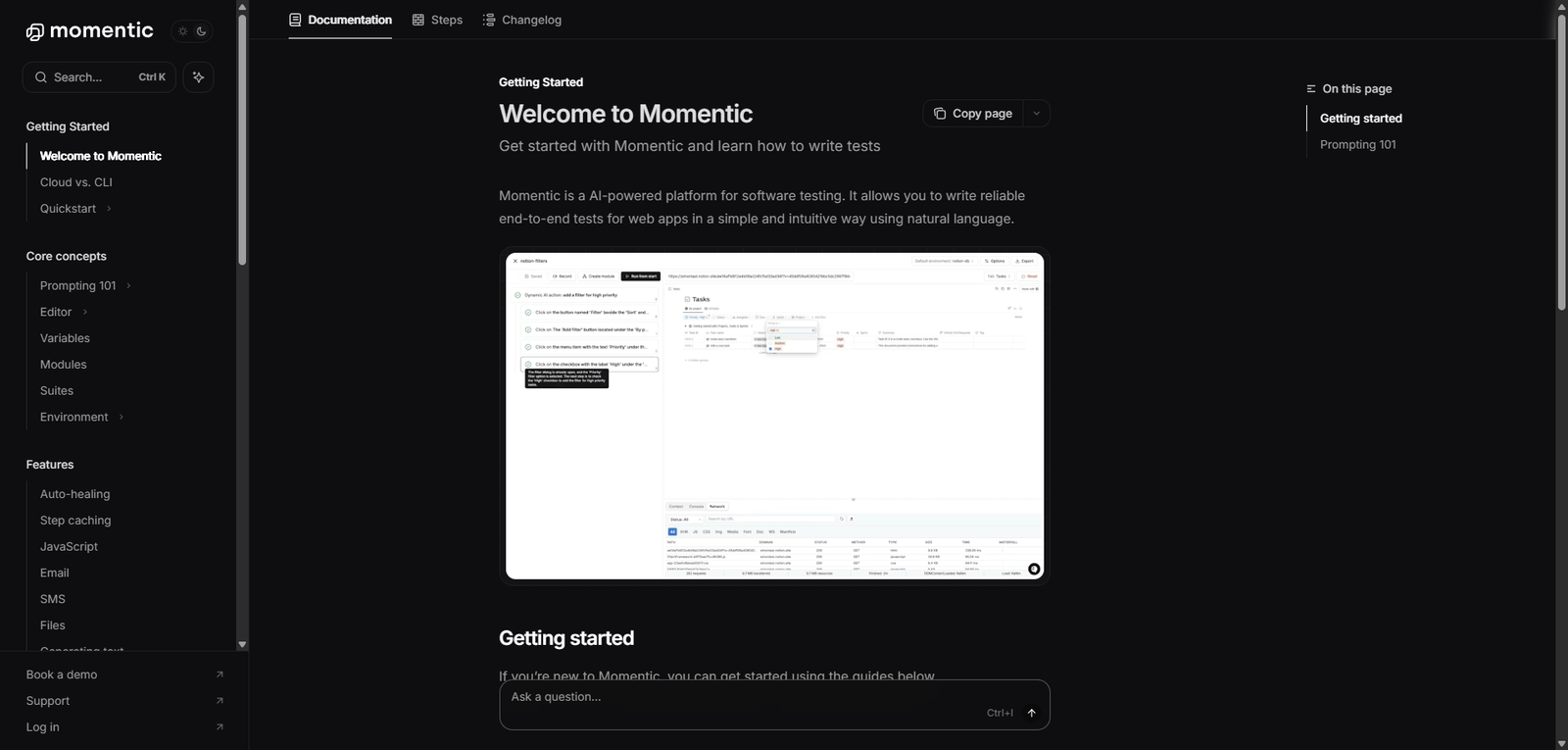The image size is (1568, 750).
Task: Expand the Prompting 101 sidebar section
Action: (128, 286)
